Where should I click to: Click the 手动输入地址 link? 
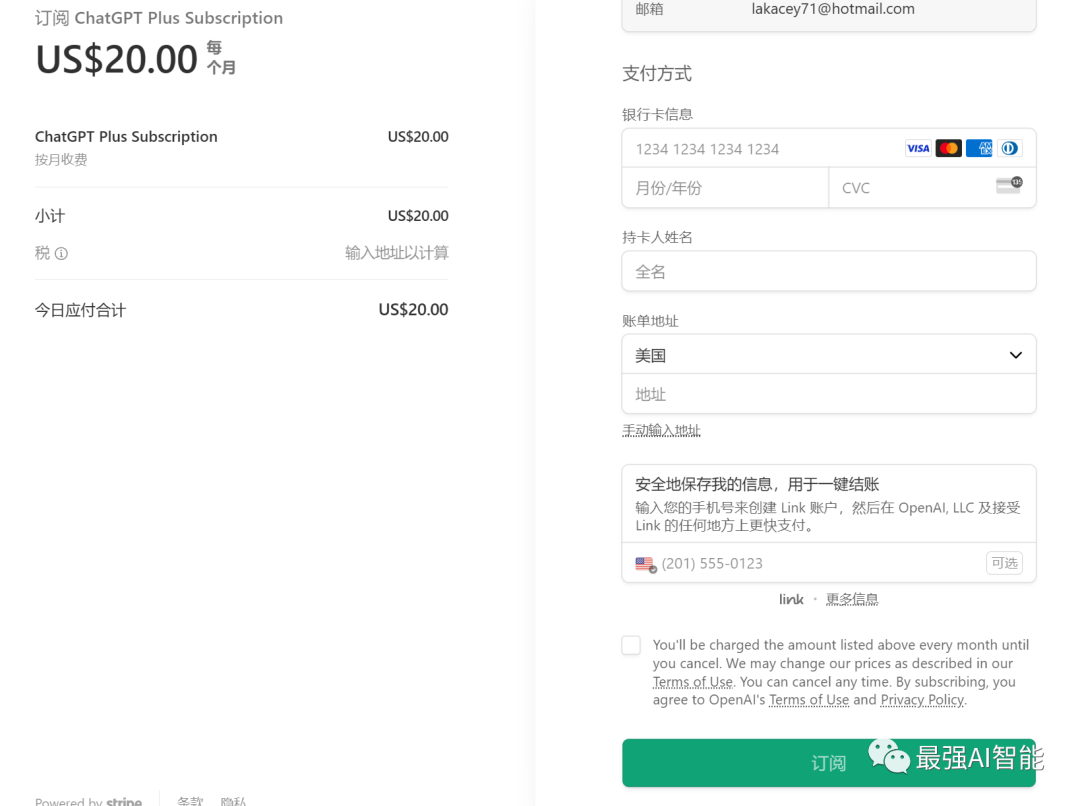coord(661,431)
